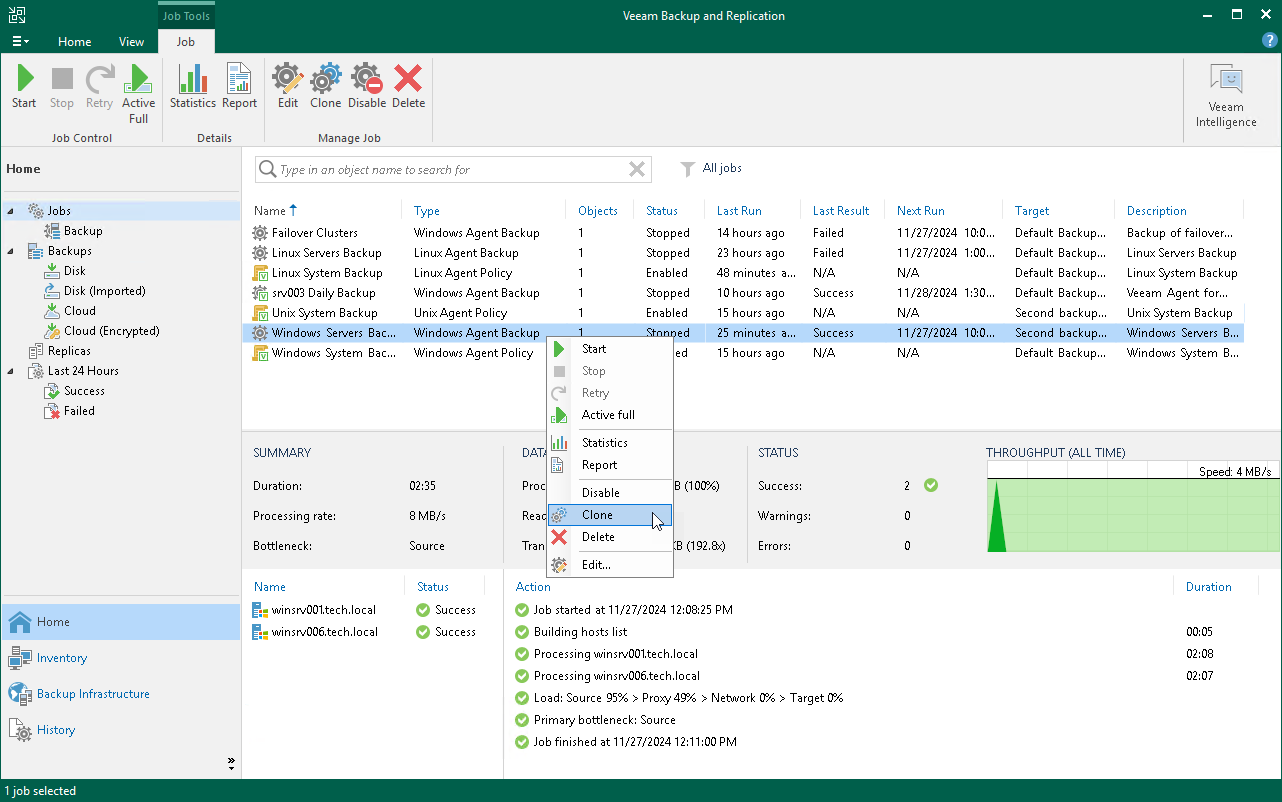This screenshot has height=802, width=1282.
Task: Open the All jobs filter
Action: click(711, 168)
